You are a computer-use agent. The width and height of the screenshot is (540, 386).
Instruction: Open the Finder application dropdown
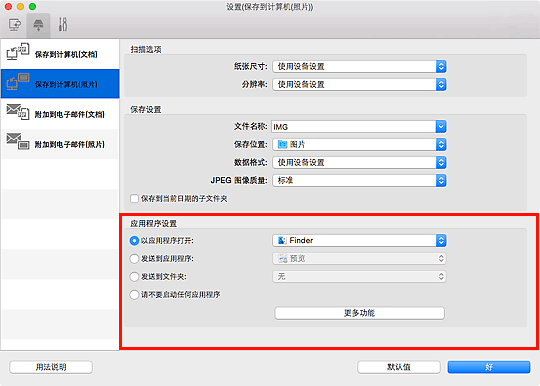point(359,240)
